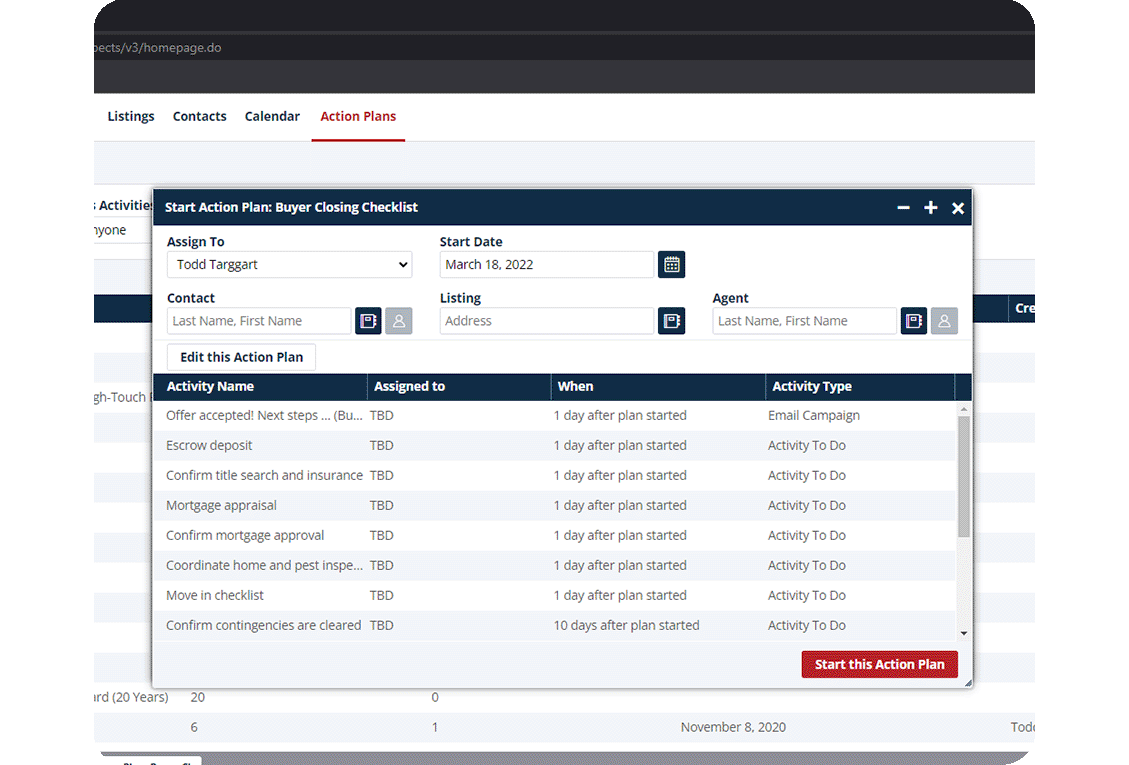The height and width of the screenshot is (765, 1129).
Task: Maximize the Start Action Plan dialog
Action: tap(930, 207)
